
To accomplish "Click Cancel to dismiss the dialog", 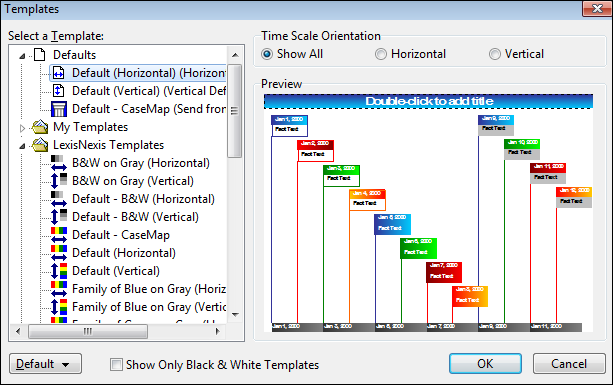I will coord(569,364).
